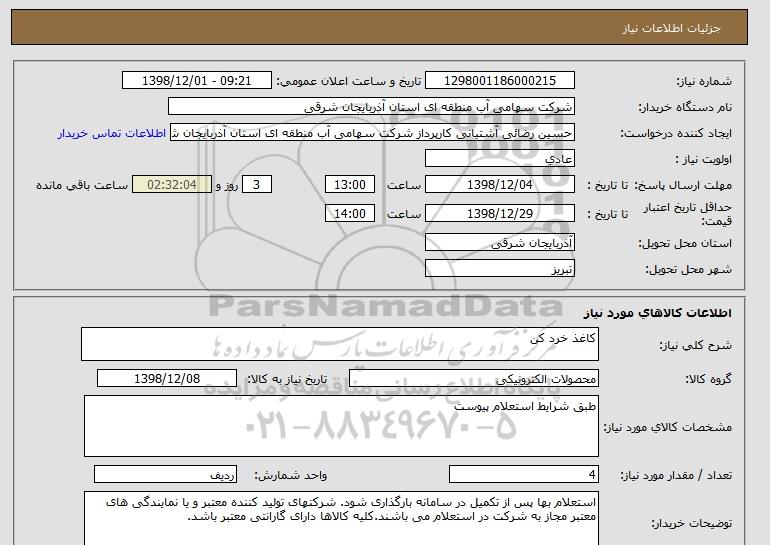Click the quantity field showing 4
The image size is (770, 545).
tap(524, 475)
